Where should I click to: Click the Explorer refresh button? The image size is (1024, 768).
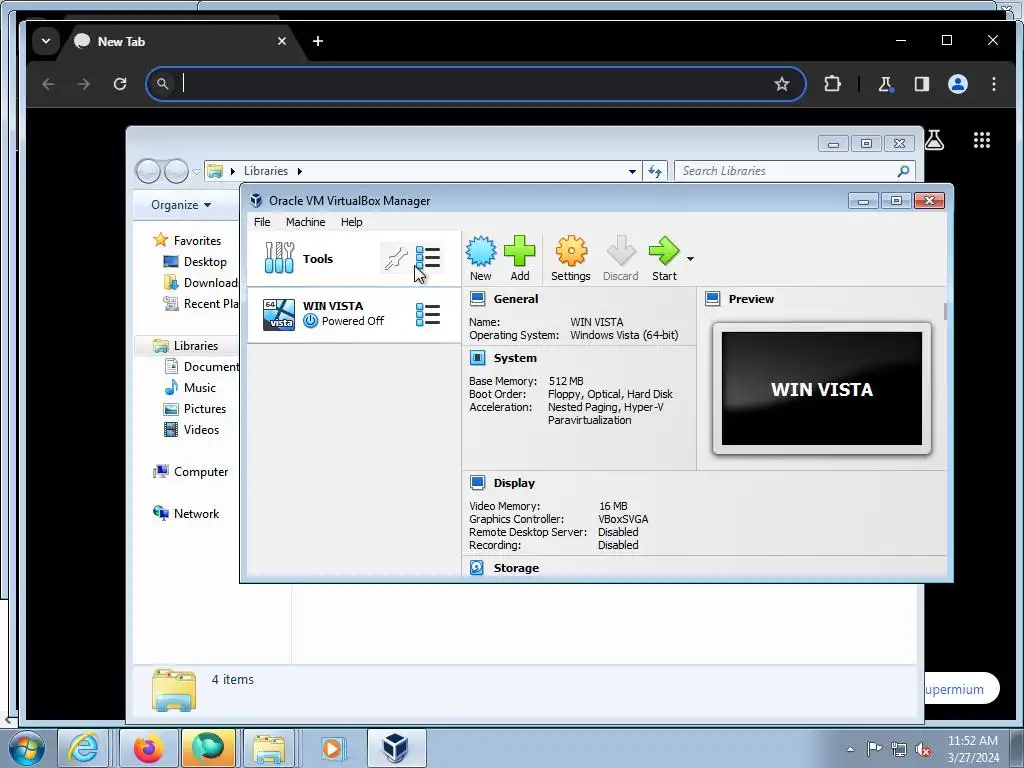(655, 171)
